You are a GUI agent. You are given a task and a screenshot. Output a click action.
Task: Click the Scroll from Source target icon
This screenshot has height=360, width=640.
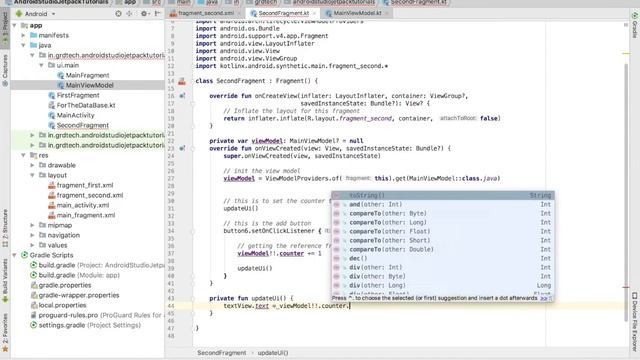click(118, 13)
